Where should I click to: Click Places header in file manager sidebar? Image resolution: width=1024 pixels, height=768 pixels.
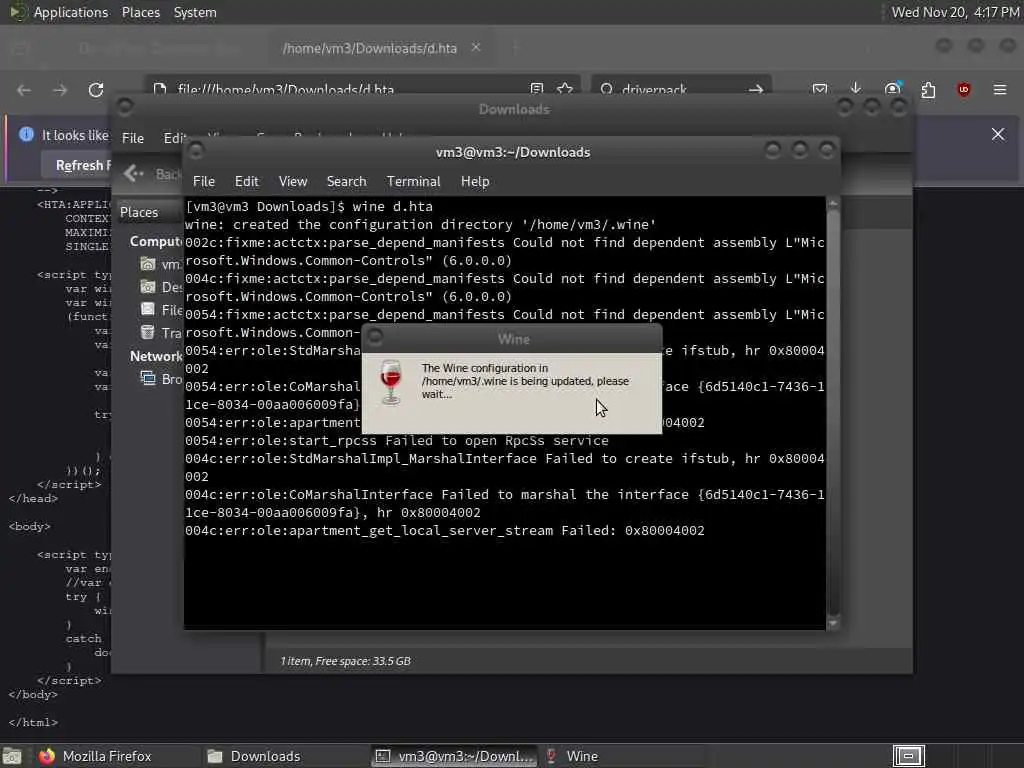click(x=139, y=212)
